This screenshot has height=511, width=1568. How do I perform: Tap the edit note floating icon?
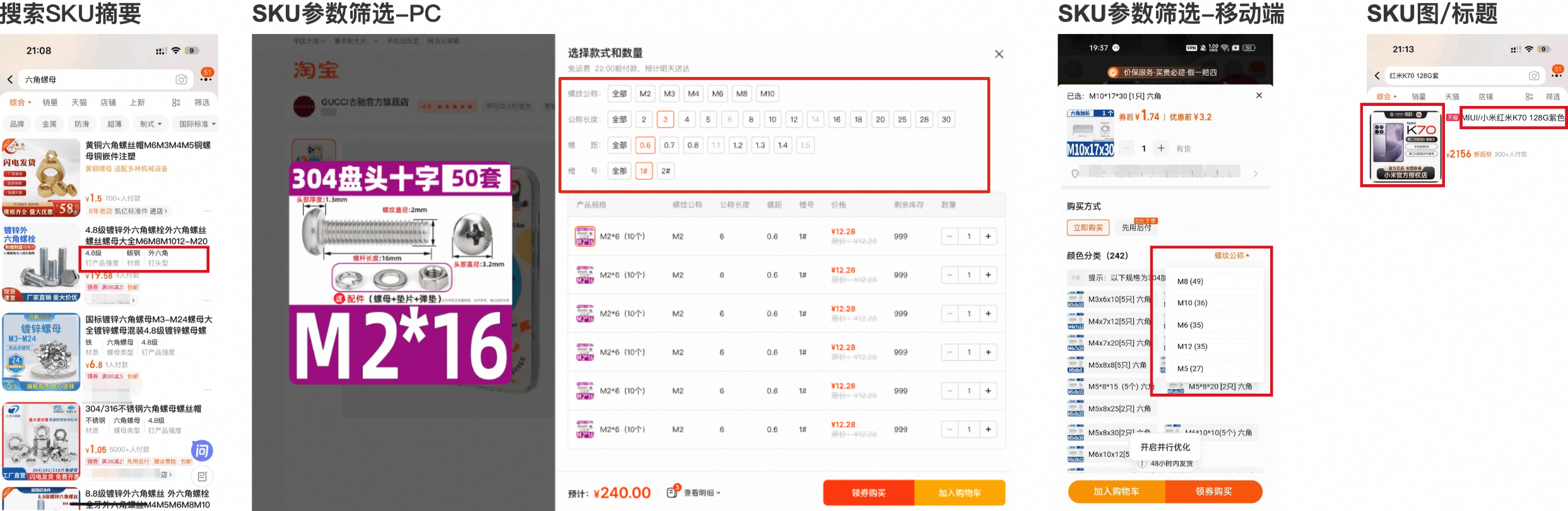click(x=202, y=477)
